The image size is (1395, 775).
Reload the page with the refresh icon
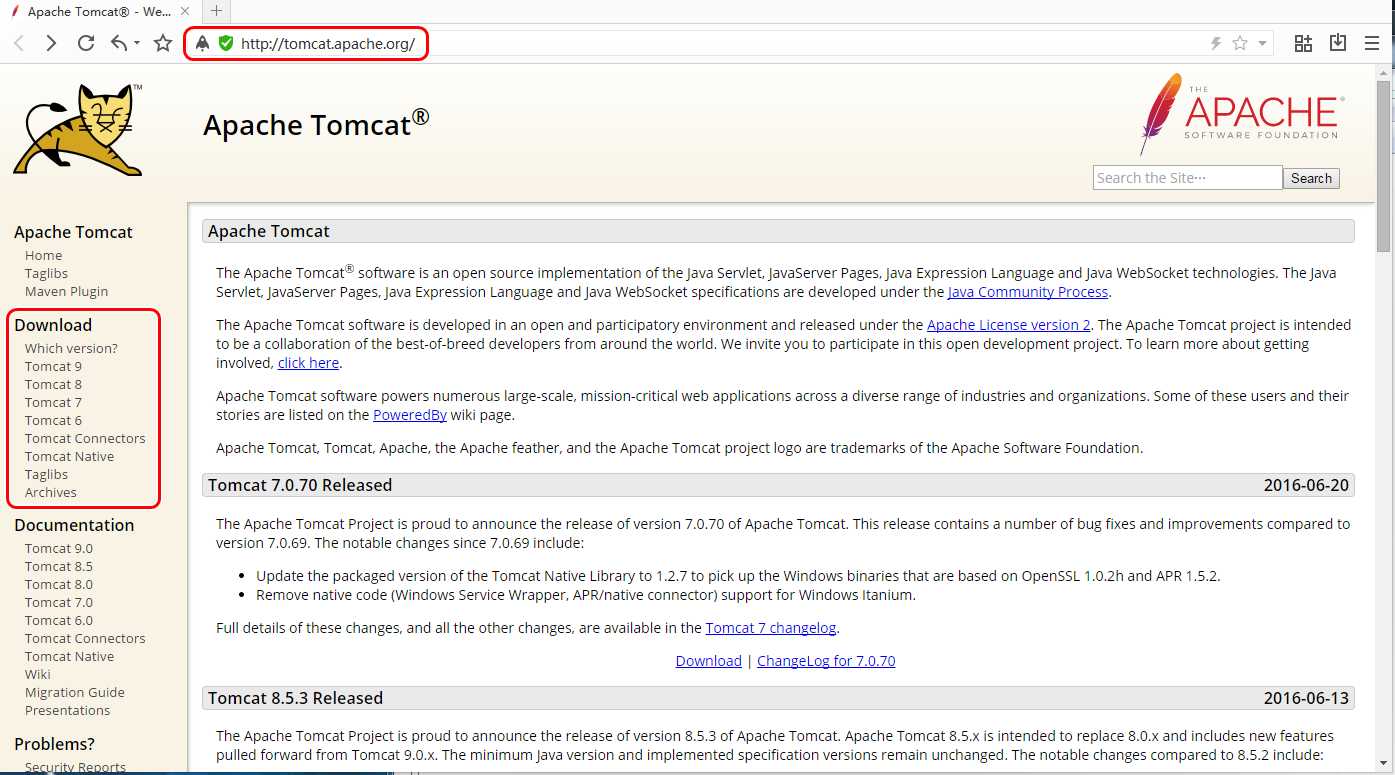coord(86,43)
